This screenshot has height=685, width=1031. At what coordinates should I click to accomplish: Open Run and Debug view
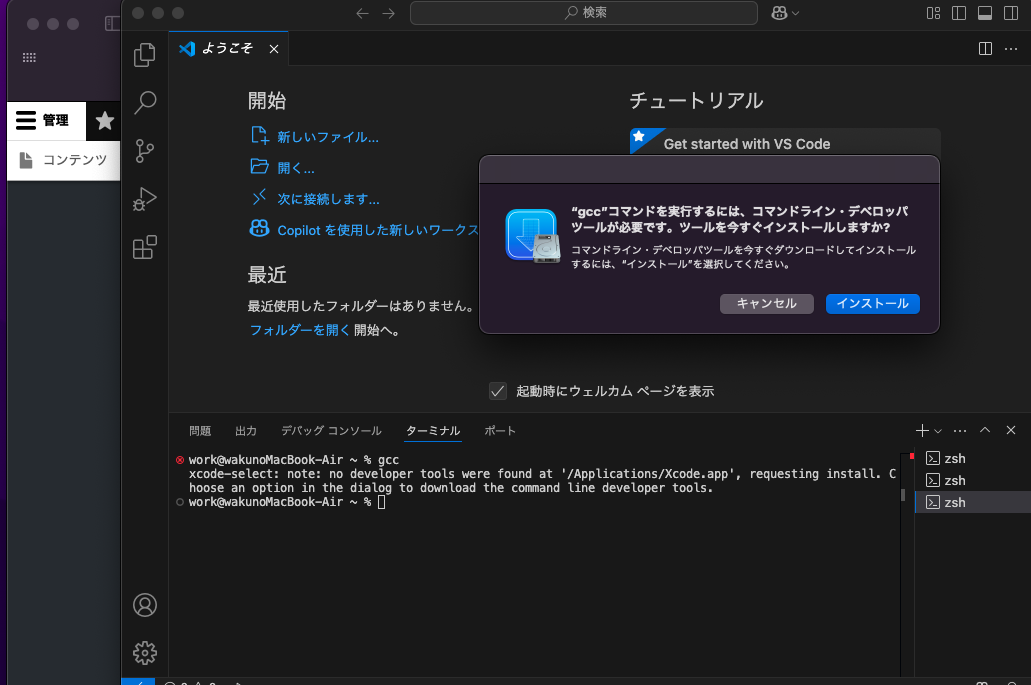pos(145,199)
